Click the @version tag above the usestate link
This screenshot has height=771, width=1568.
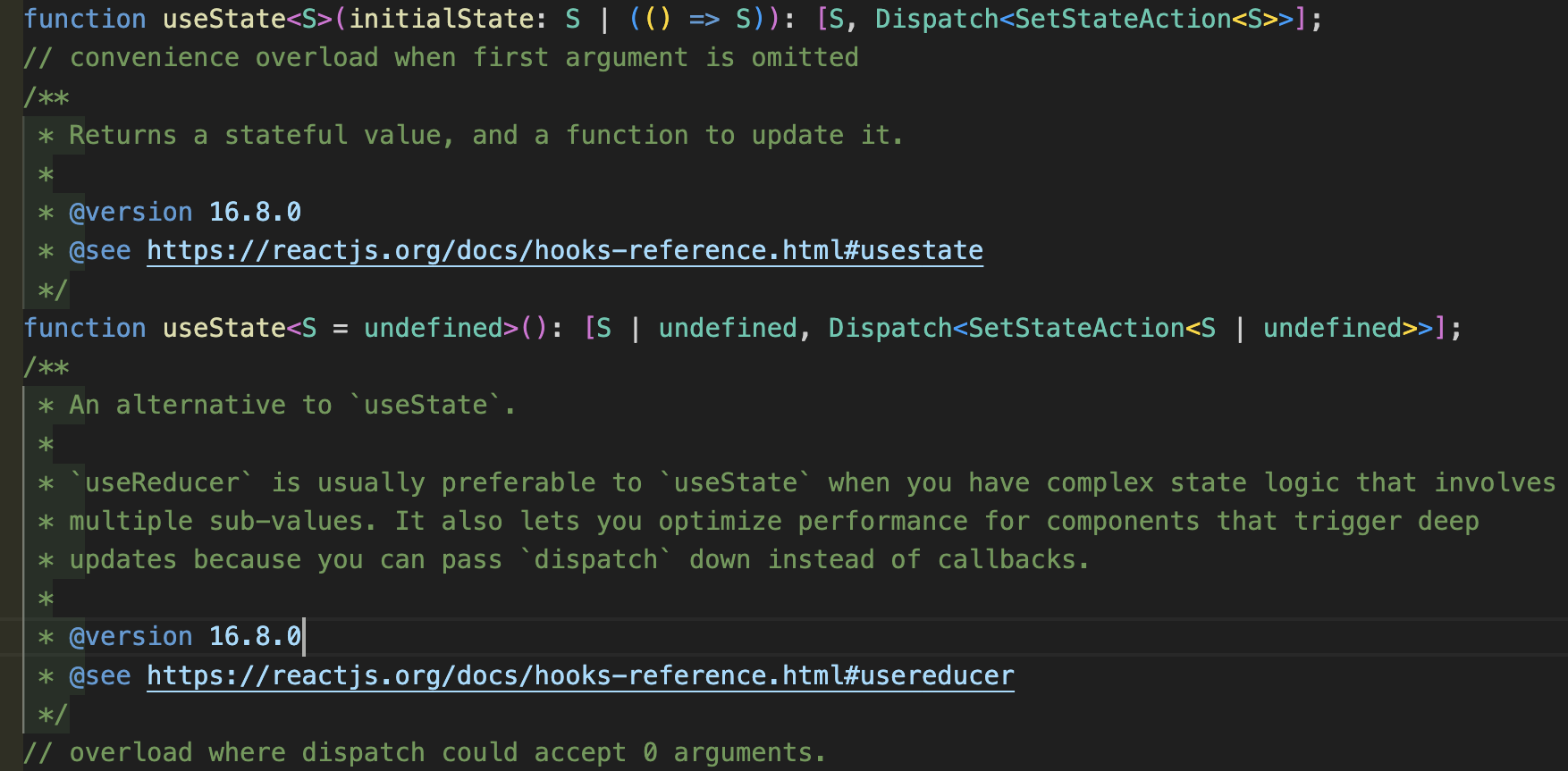point(131,213)
